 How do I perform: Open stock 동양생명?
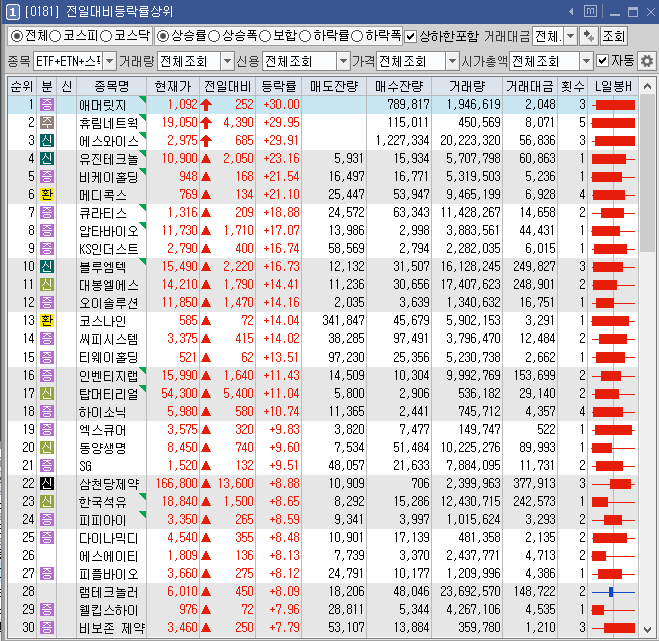[x=102, y=448]
